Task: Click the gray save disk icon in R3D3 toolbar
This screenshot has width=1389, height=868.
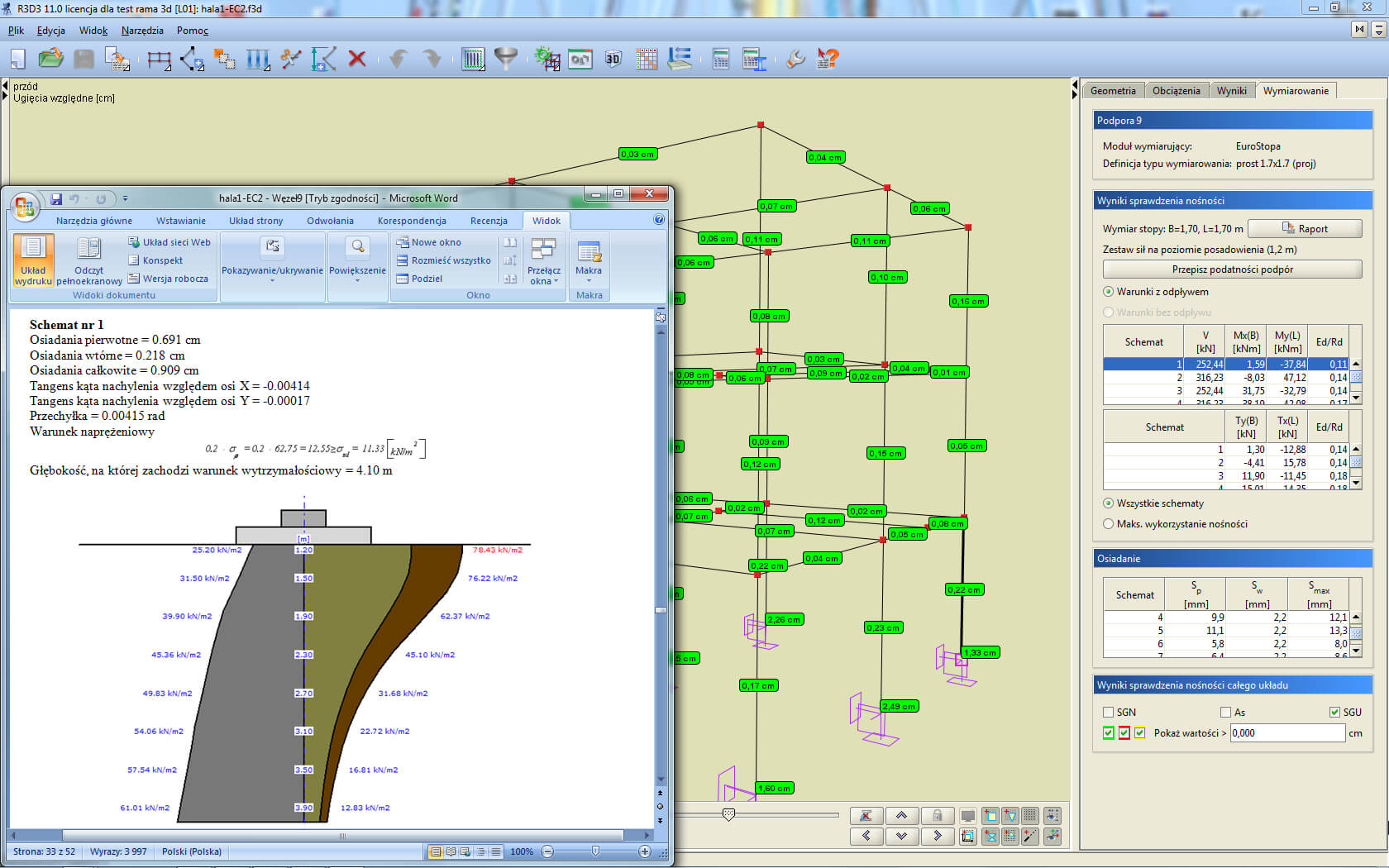Action: tap(84, 59)
